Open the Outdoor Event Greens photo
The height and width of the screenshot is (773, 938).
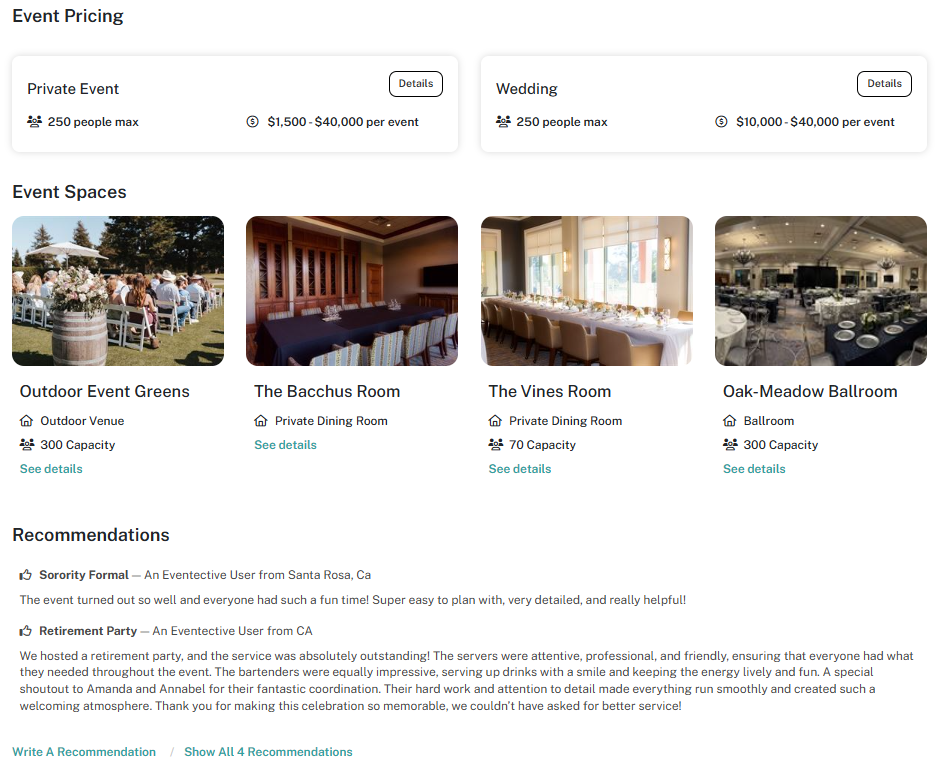point(118,291)
